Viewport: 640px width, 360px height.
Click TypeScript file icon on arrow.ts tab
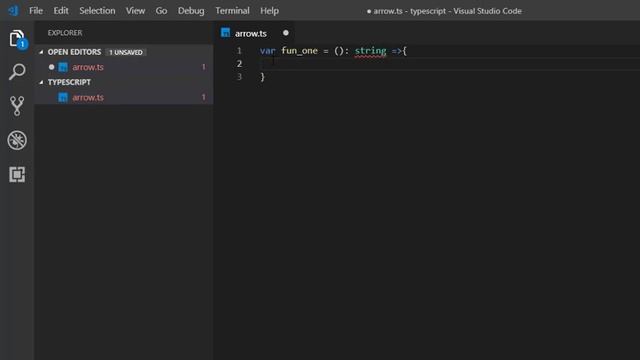(x=225, y=33)
